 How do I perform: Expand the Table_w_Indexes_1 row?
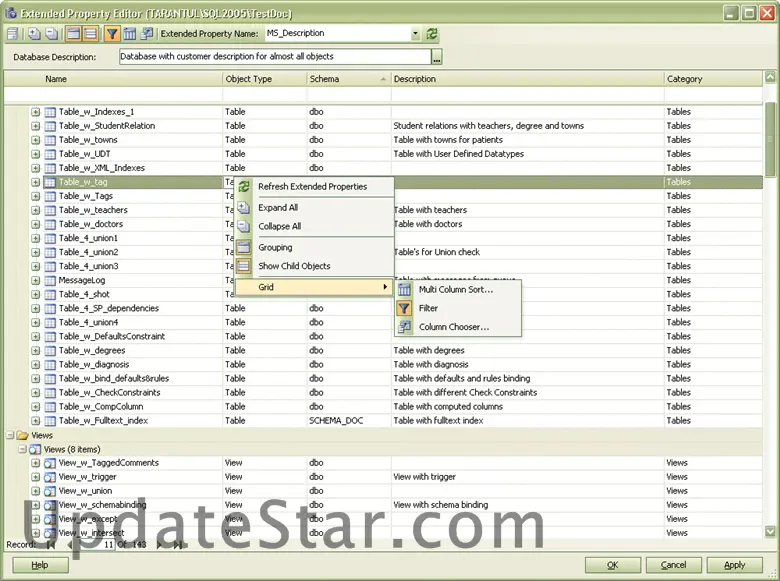35,112
